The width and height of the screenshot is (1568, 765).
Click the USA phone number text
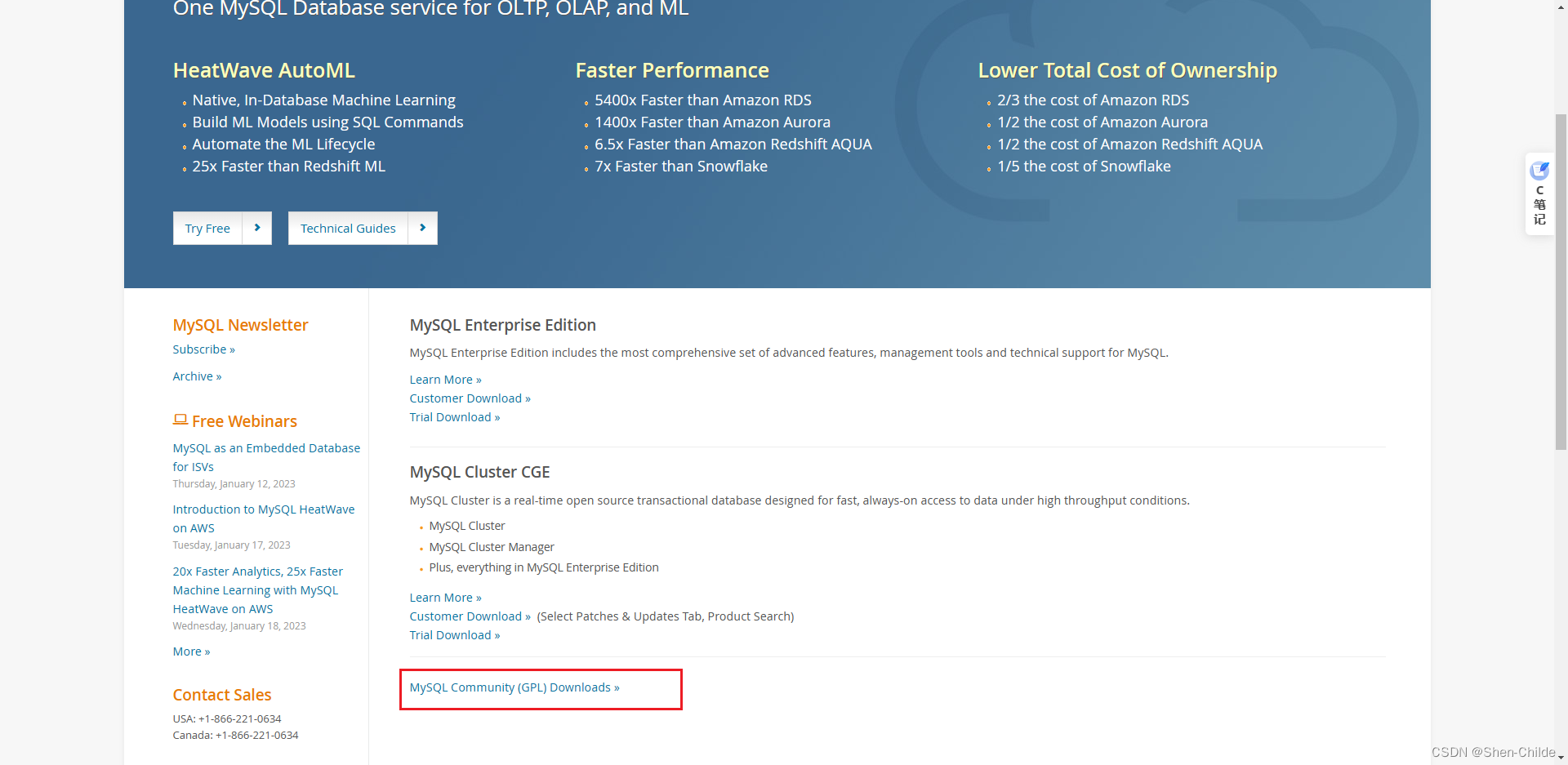point(227,719)
